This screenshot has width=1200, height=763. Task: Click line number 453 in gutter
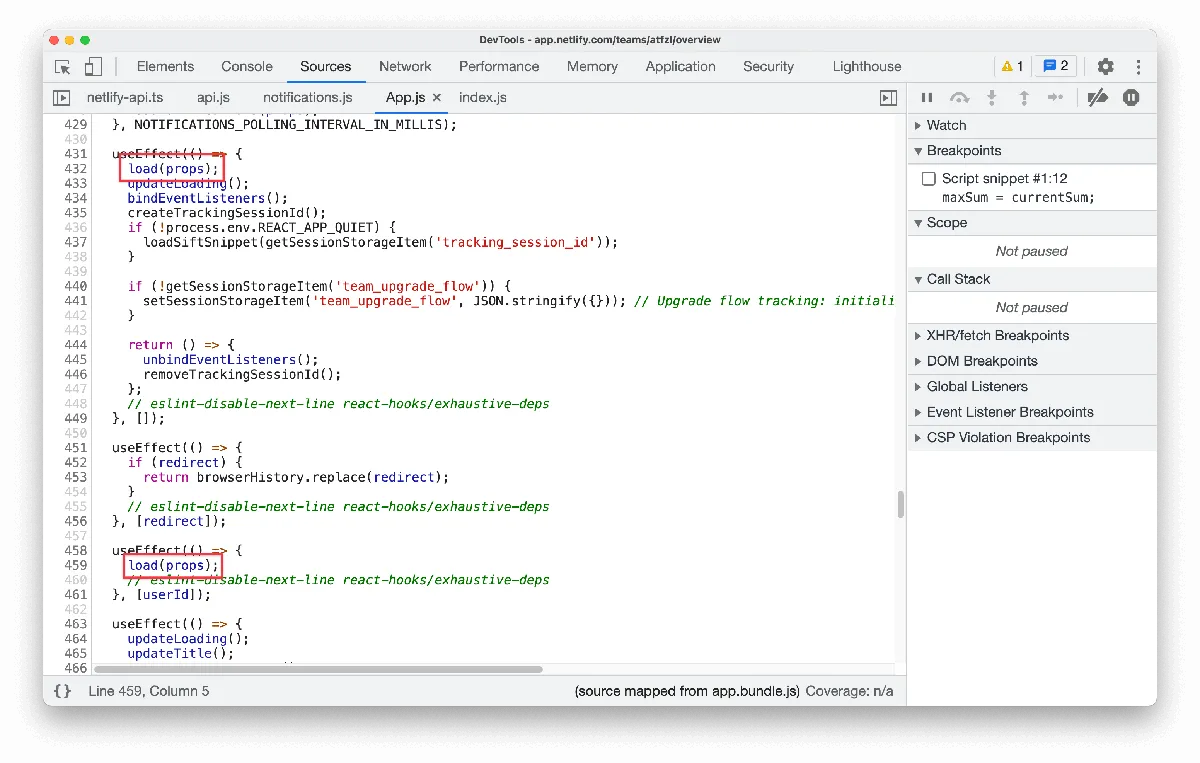pos(75,477)
